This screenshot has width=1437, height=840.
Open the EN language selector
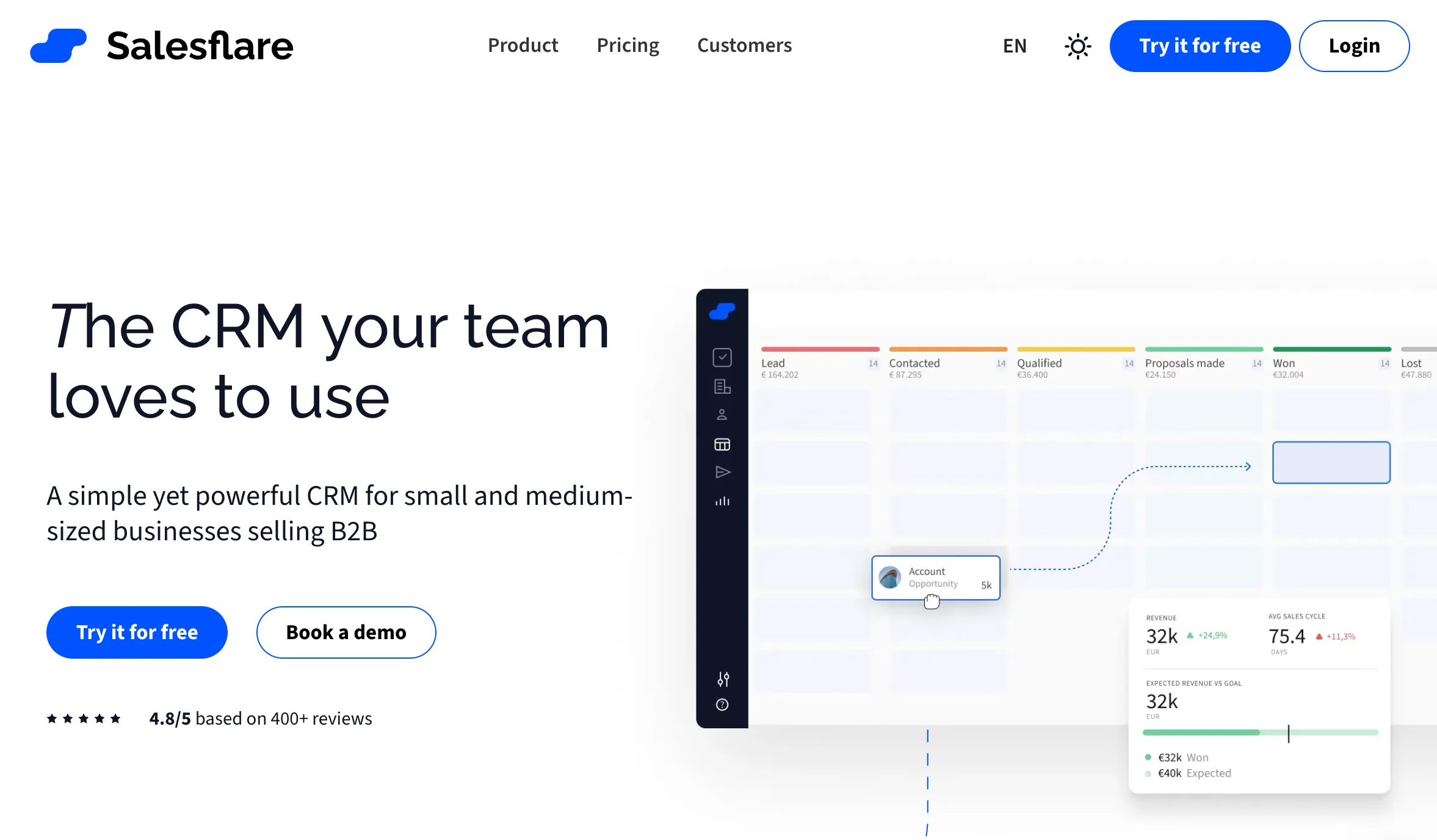1015,46
